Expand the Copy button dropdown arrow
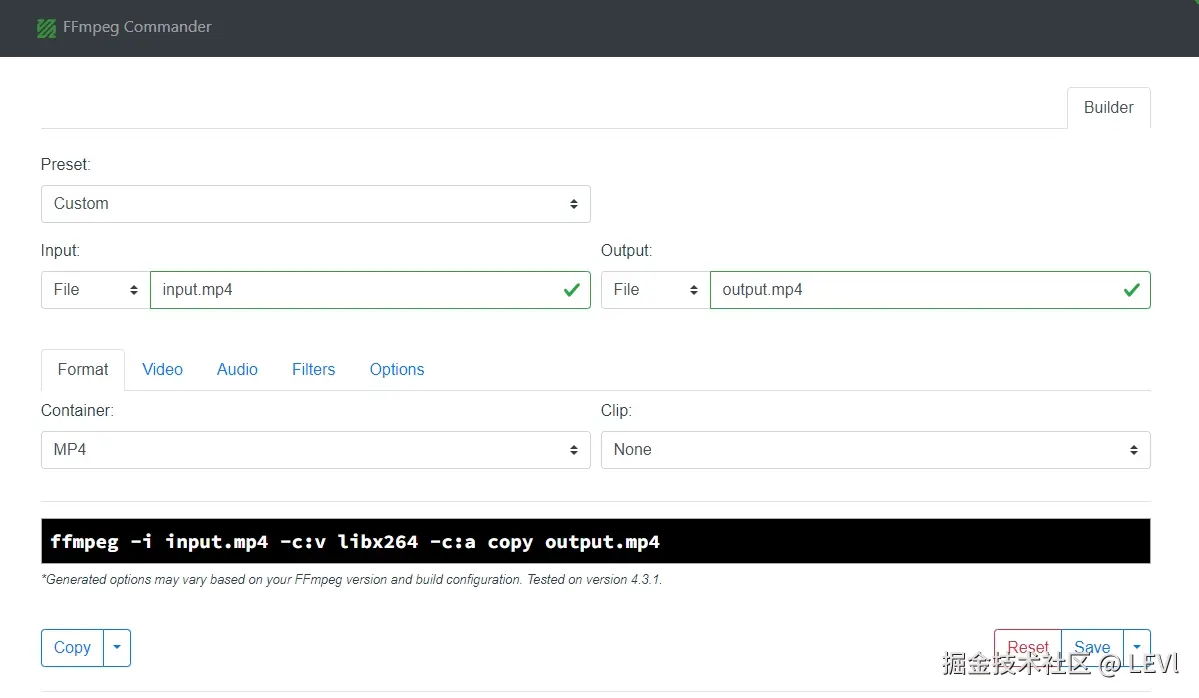This screenshot has width=1199, height=698. 117,648
